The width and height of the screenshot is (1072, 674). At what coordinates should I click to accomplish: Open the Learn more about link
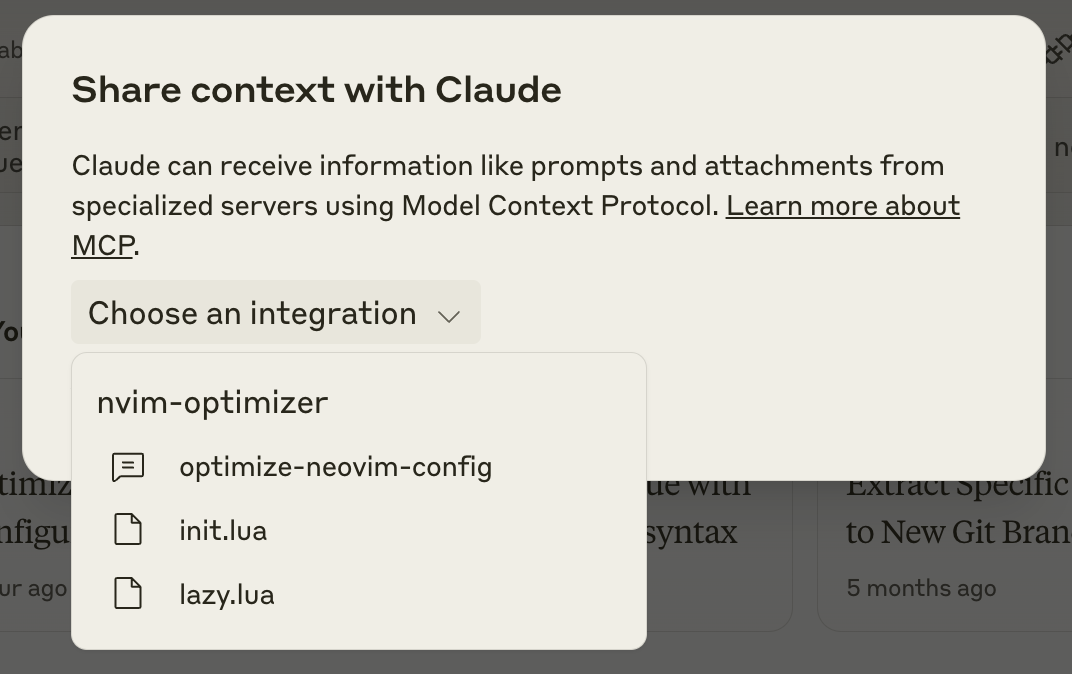tap(843, 205)
